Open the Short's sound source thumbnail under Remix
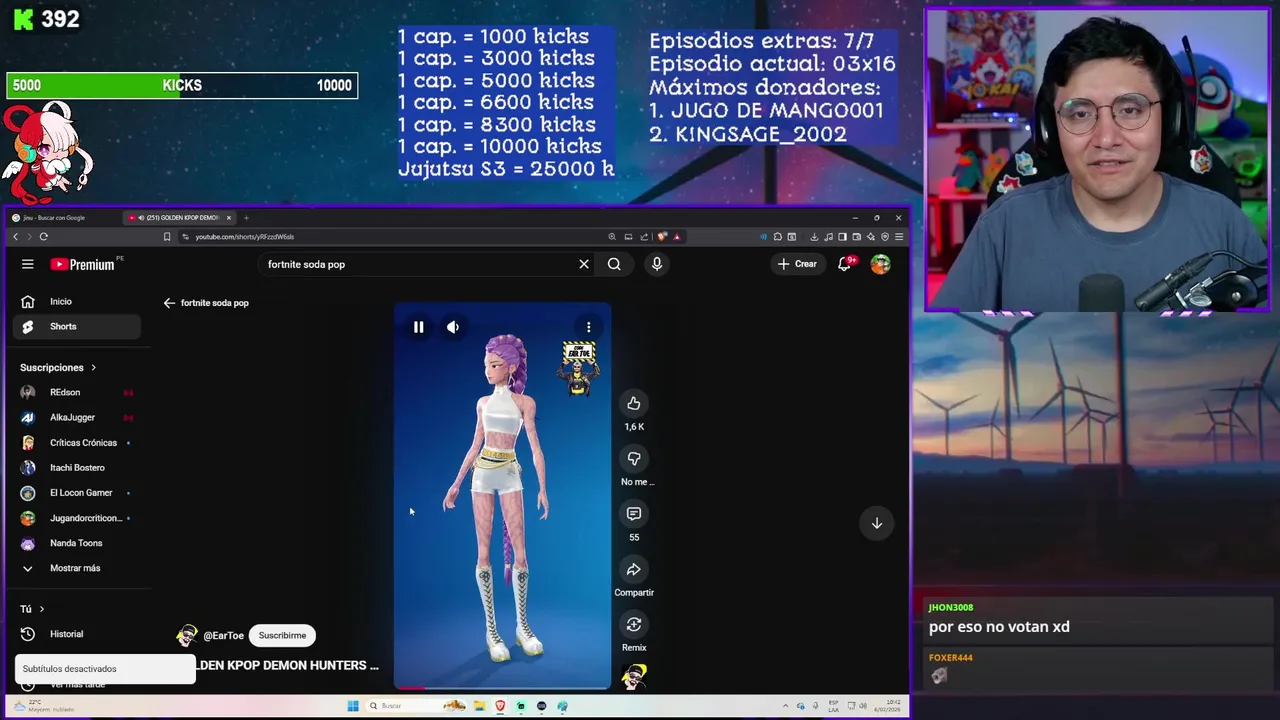This screenshot has height=720, width=1280. [634, 677]
